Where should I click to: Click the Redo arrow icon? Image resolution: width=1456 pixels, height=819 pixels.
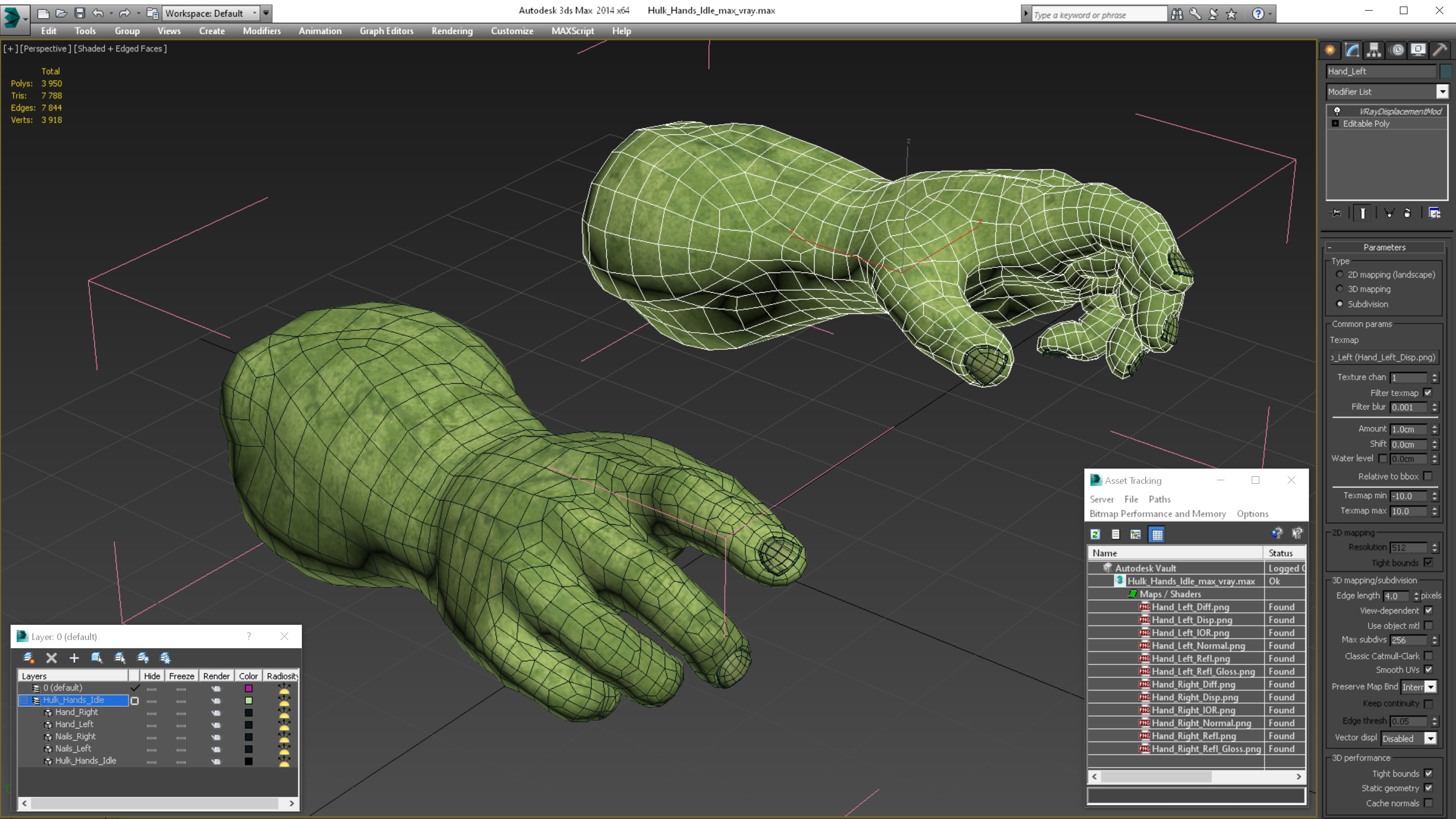pyautogui.click(x=124, y=13)
